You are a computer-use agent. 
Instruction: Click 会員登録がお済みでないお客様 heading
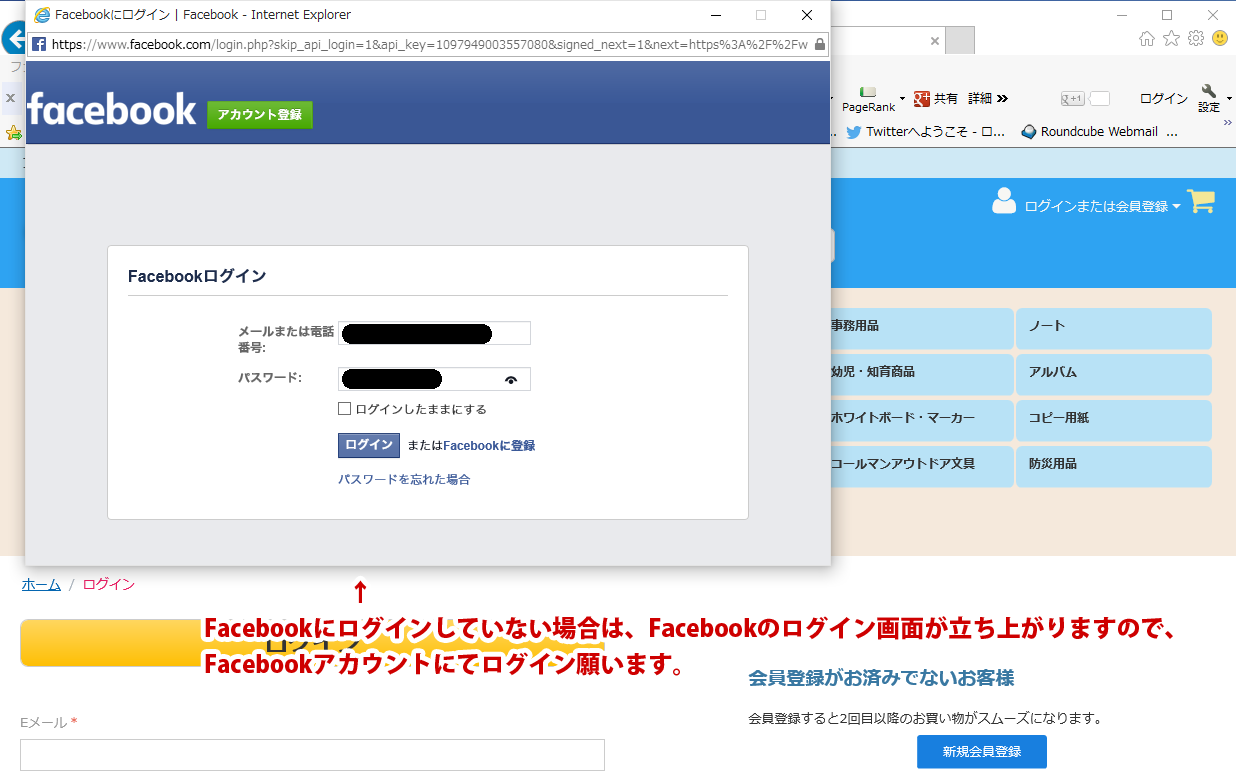coord(881,678)
